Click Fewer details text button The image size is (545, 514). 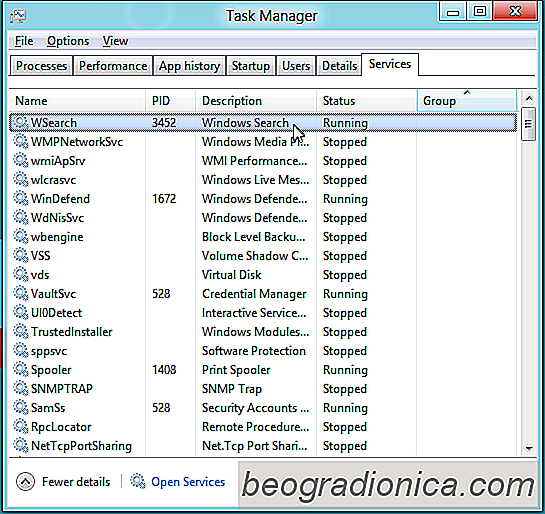point(76,482)
